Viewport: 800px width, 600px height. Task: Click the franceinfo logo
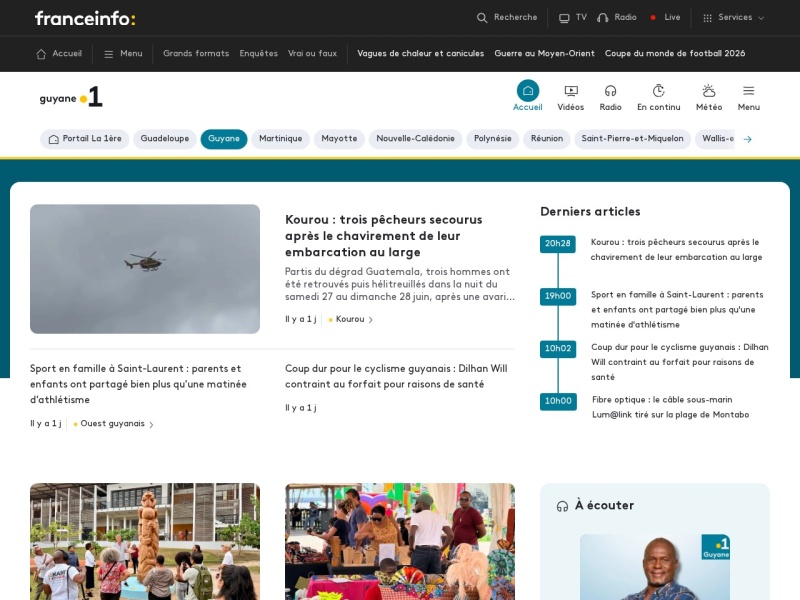coord(85,19)
